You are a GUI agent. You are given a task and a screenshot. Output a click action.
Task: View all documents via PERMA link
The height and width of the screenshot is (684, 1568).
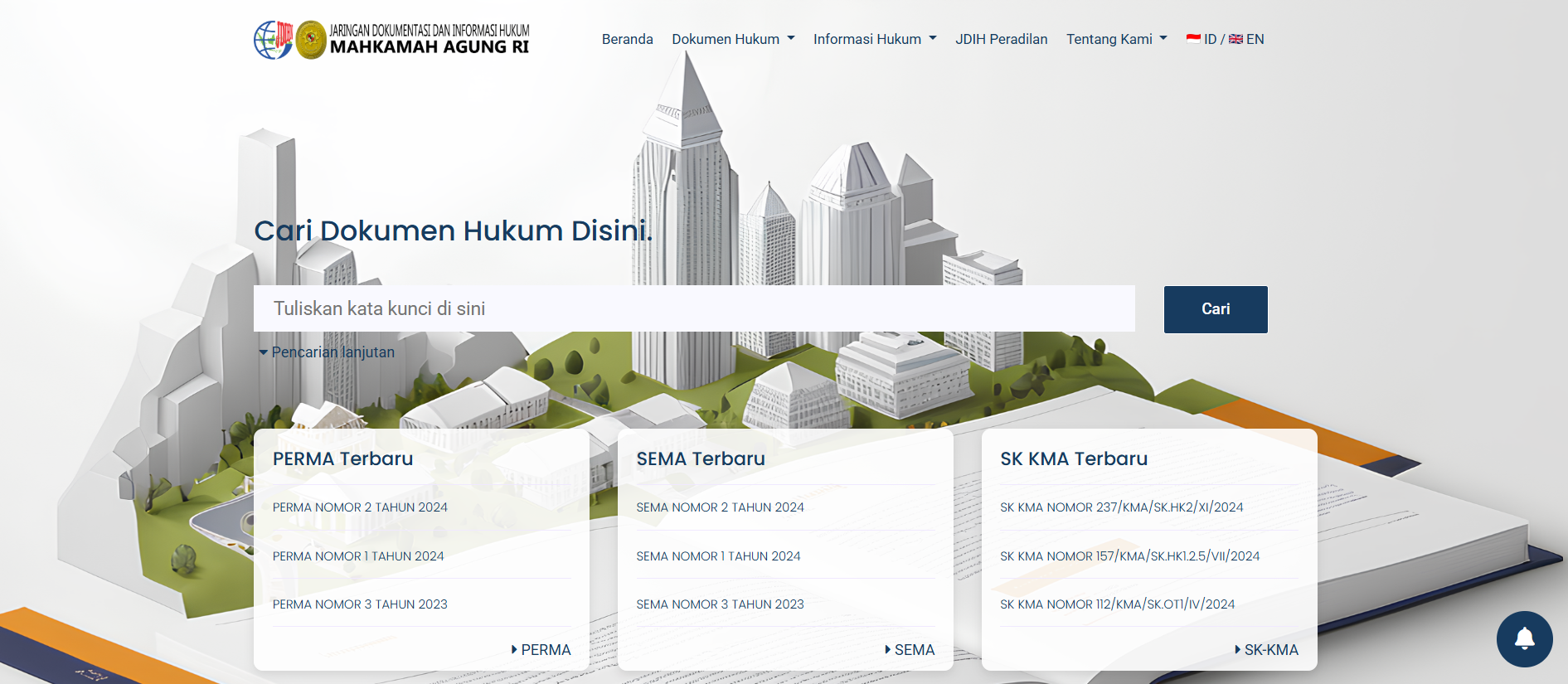click(541, 650)
